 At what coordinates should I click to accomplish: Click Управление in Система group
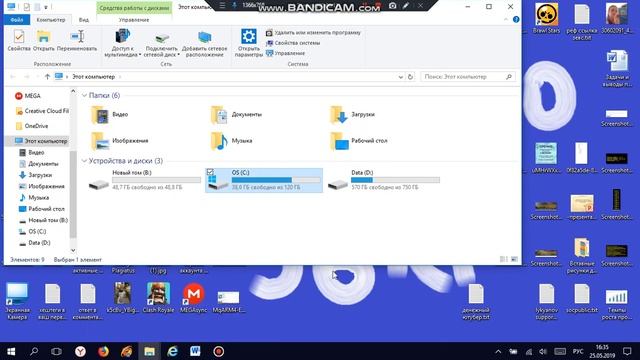(285, 53)
